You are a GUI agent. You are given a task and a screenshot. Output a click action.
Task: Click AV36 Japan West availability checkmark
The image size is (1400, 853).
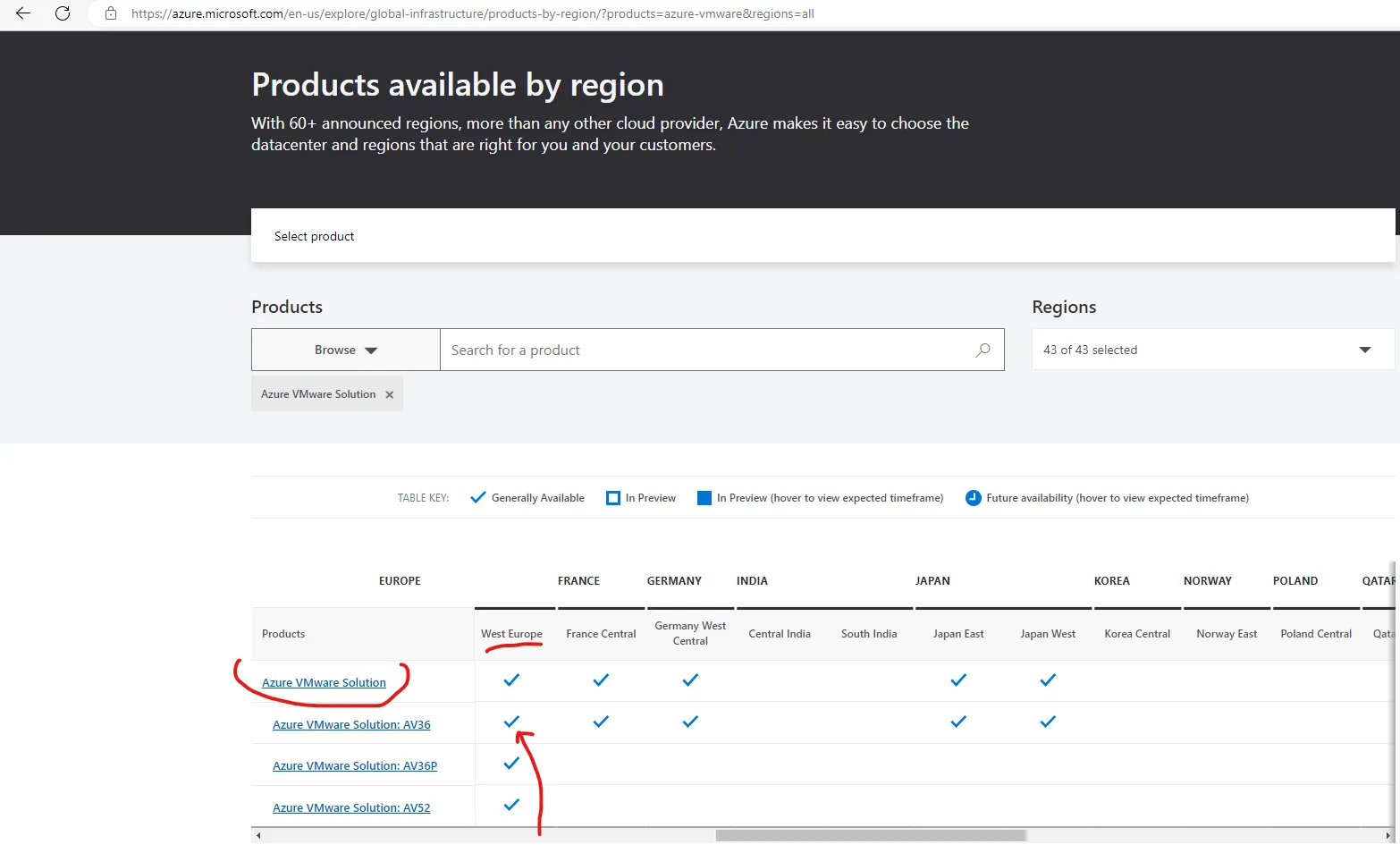click(1048, 722)
